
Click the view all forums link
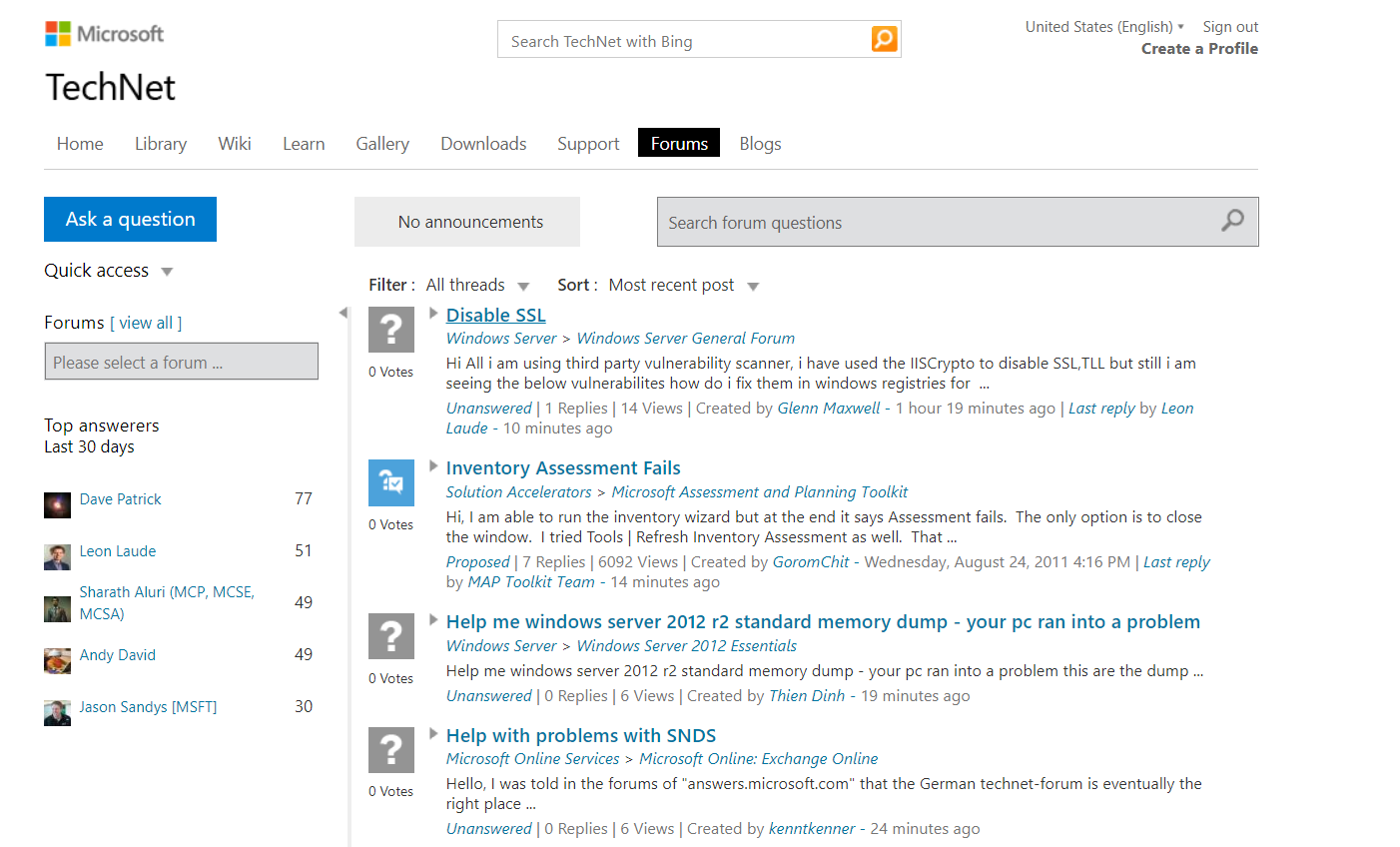[x=146, y=323]
